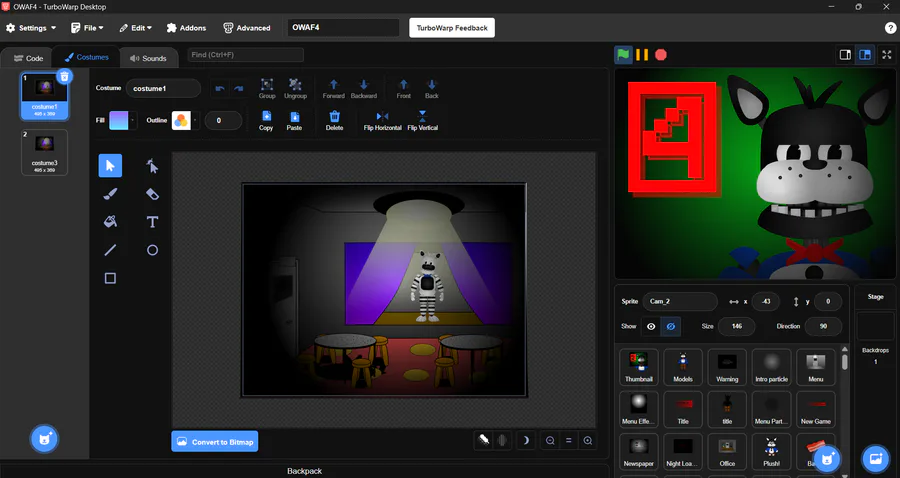Select the Rectangle tool

click(x=110, y=278)
